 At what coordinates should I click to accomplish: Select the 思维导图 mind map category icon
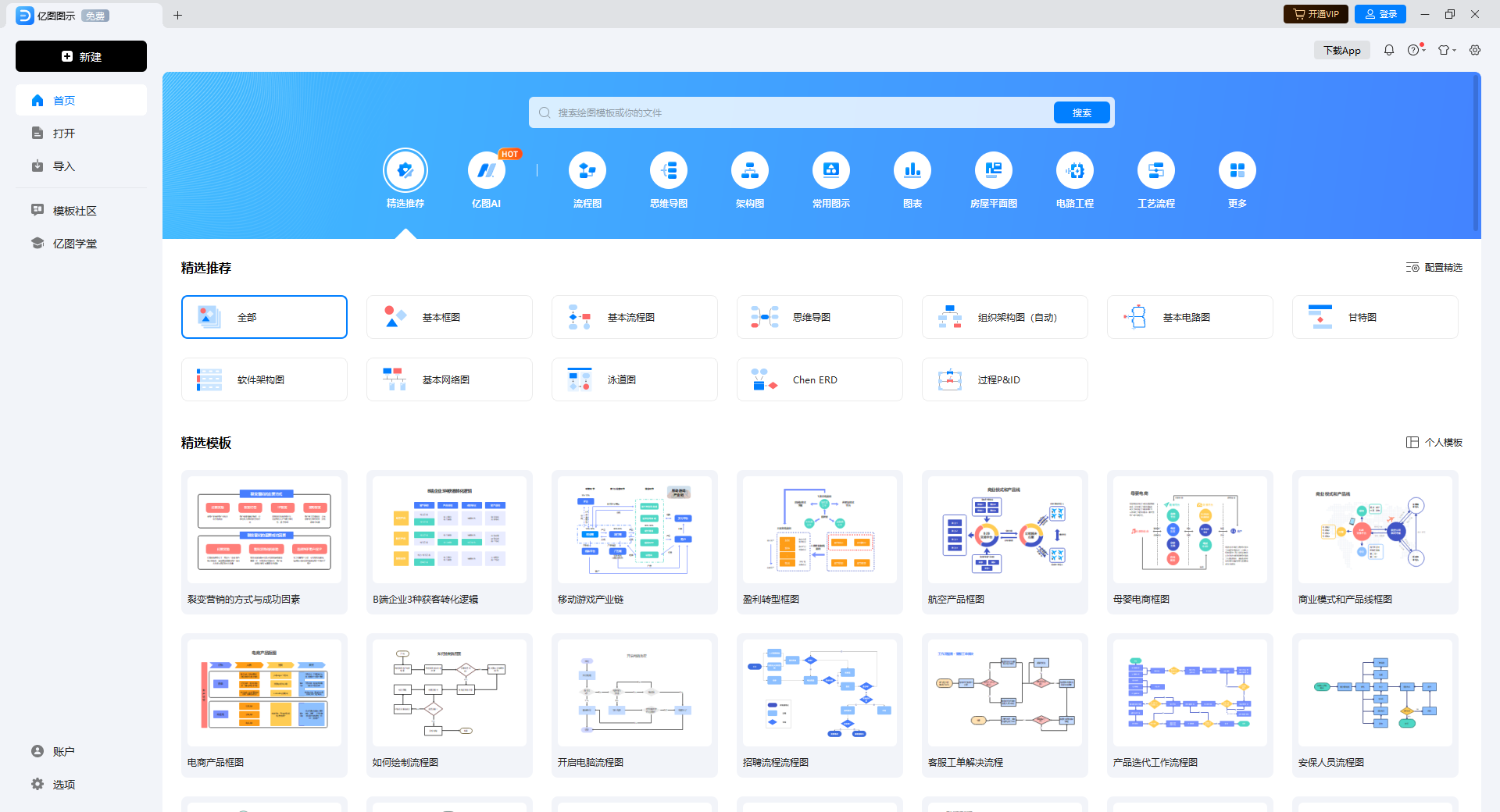pos(668,171)
